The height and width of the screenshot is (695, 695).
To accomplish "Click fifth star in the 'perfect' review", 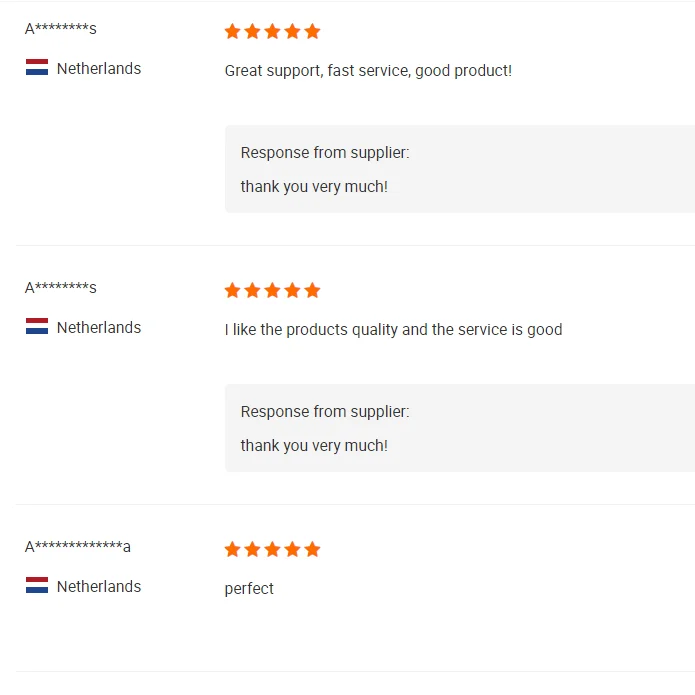I will 312,549.
